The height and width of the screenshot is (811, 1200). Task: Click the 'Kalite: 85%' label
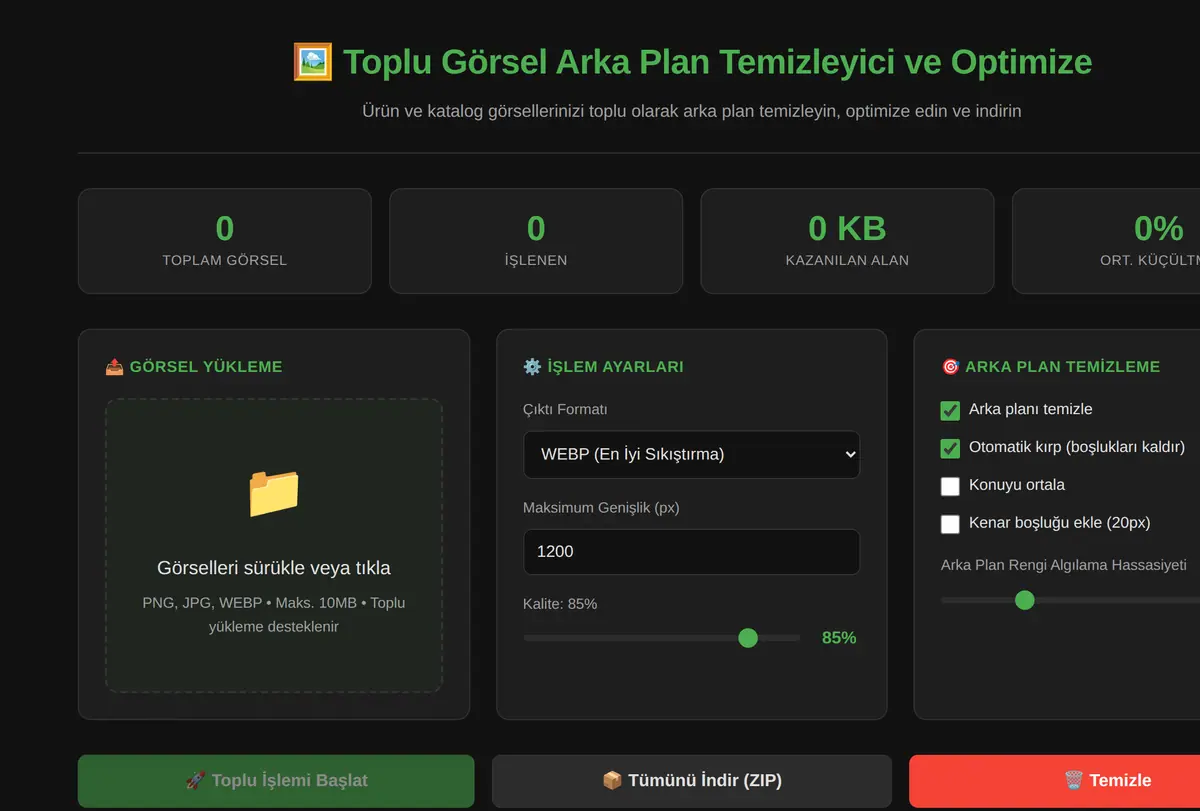pos(560,604)
